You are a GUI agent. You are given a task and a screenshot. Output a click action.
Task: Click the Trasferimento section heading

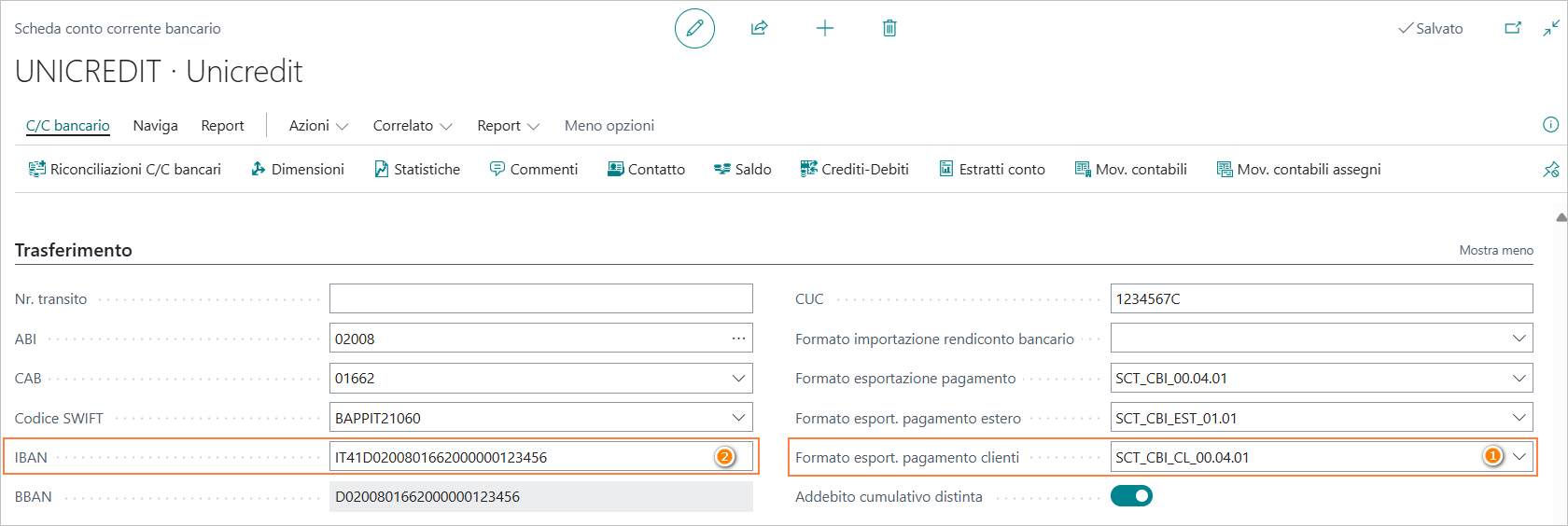pos(74,250)
